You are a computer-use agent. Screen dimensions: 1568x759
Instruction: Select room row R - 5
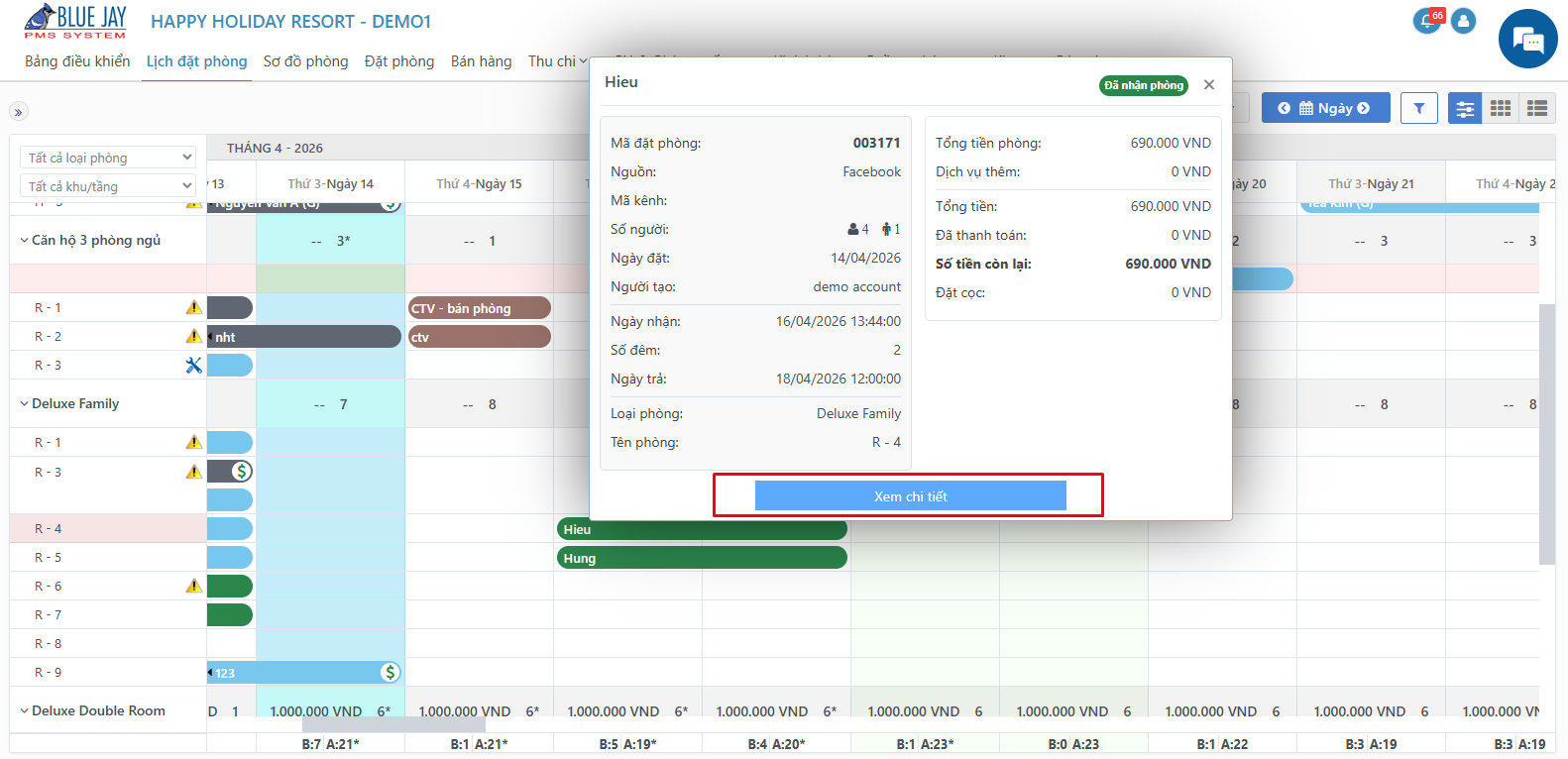(107, 557)
